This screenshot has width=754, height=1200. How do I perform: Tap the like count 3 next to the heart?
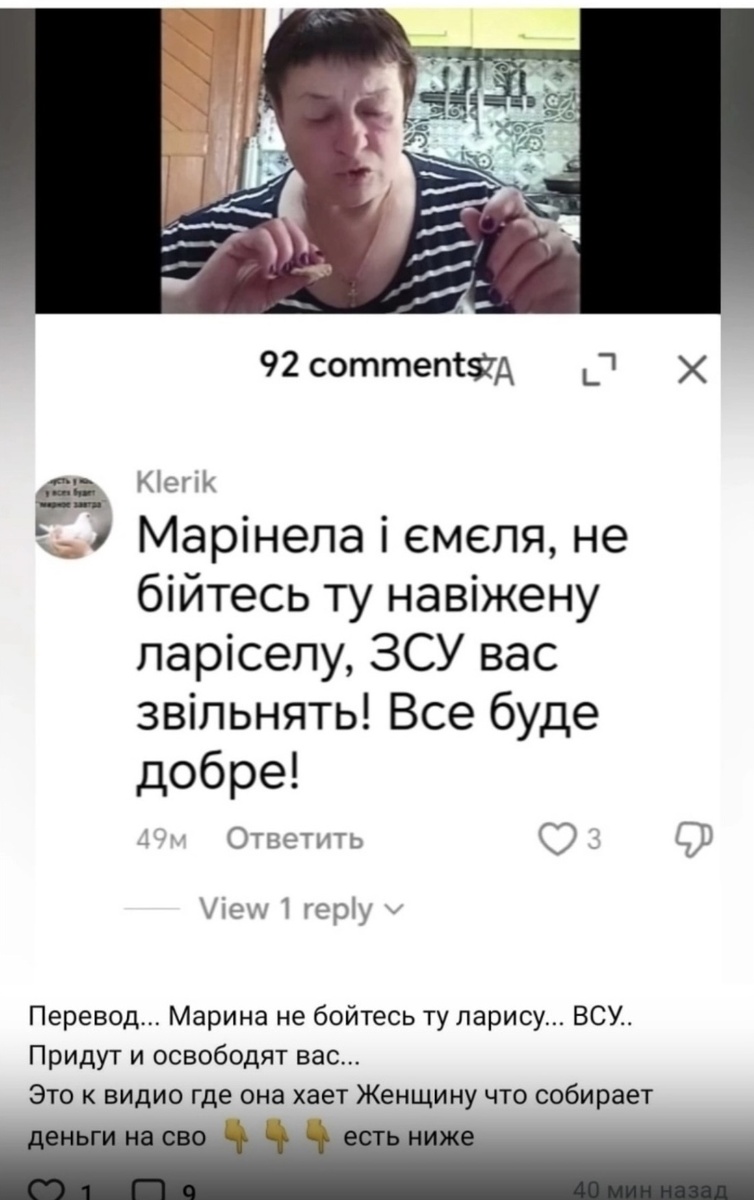click(x=592, y=839)
